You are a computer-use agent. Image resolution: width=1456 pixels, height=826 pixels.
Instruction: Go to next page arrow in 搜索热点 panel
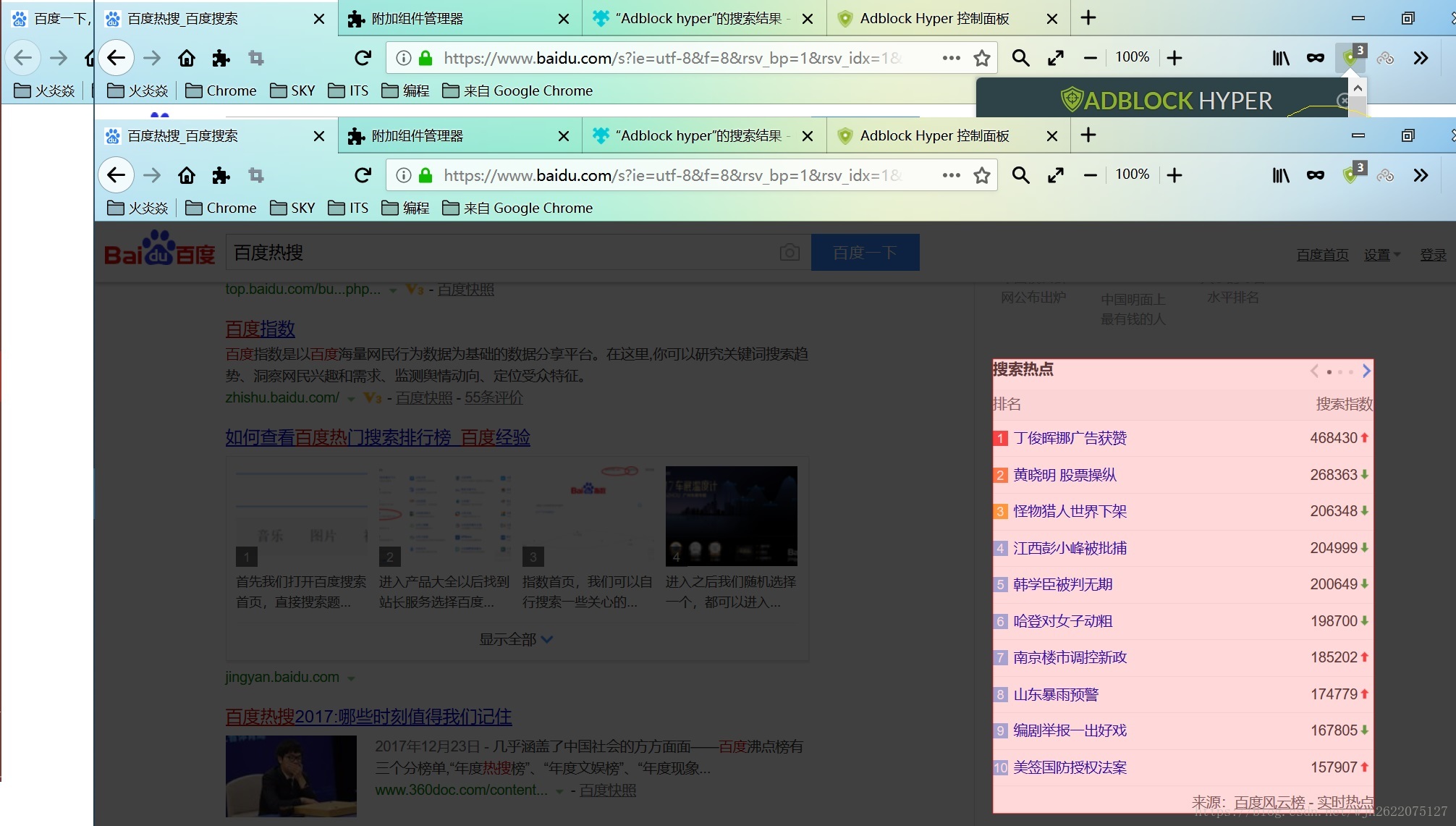pyautogui.click(x=1366, y=371)
